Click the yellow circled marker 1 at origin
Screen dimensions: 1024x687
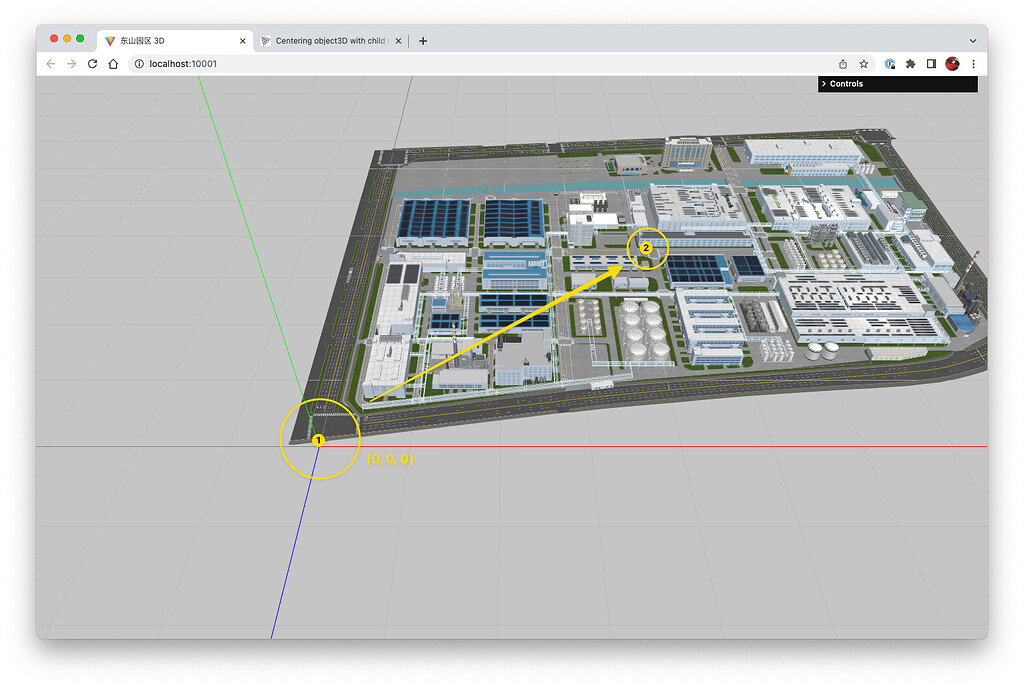(x=320, y=438)
